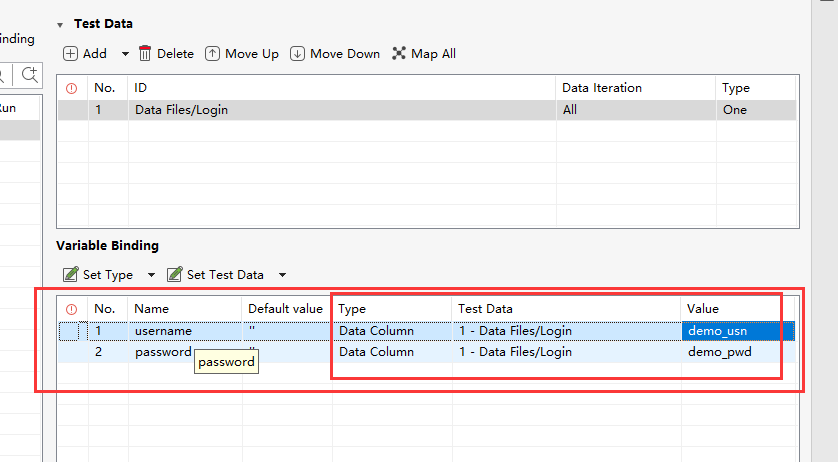838x462 pixels.
Task: Click Data Column type of password row
Action: point(376,352)
